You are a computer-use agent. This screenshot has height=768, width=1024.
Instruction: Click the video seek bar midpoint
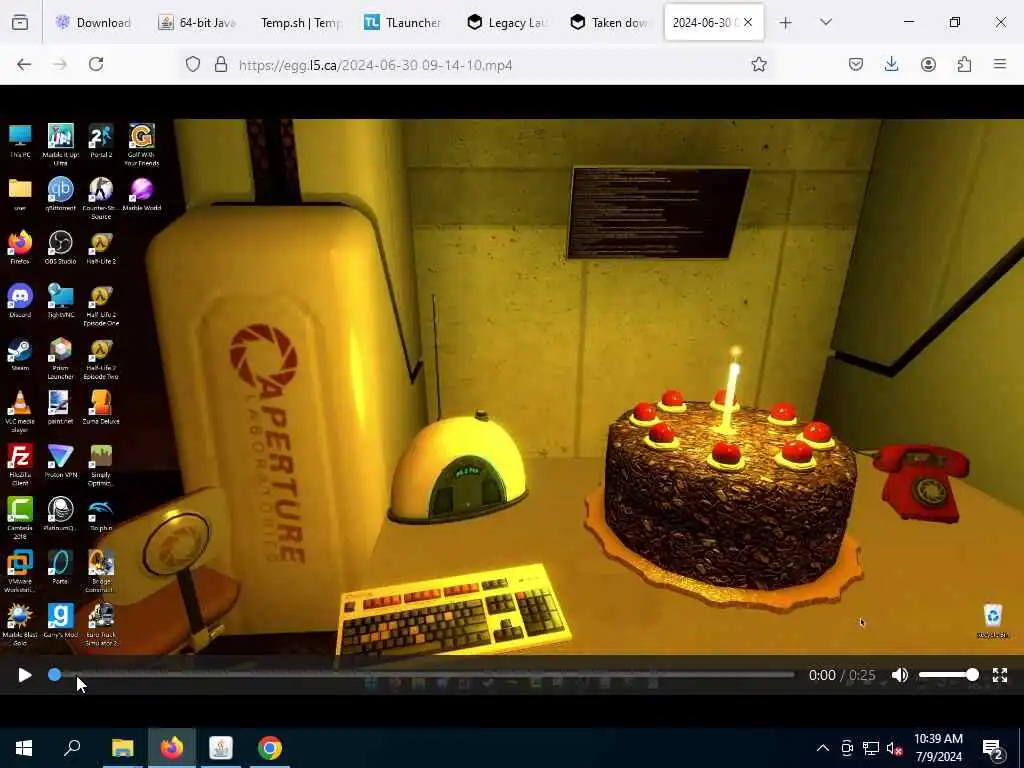[424, 675]
